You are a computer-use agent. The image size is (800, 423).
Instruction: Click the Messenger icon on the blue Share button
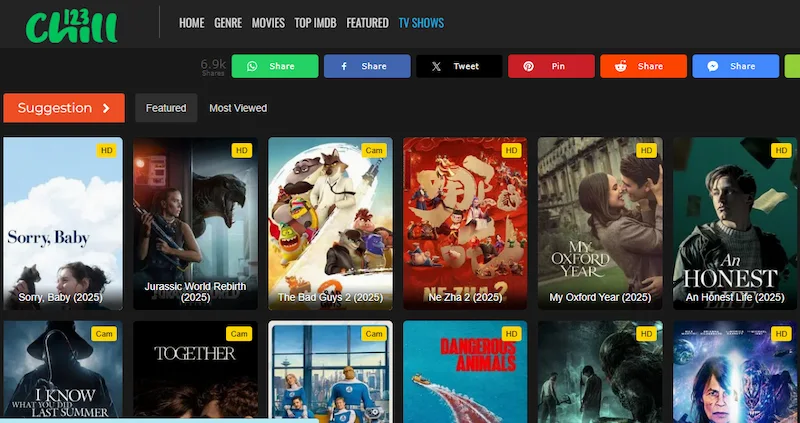(x=713, y=66)
